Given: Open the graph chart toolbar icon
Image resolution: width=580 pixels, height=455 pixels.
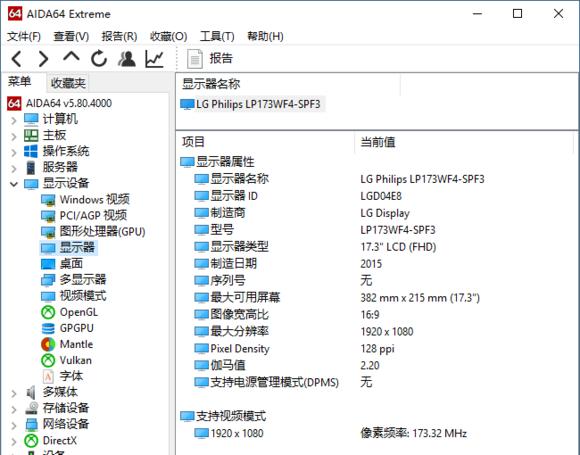Looking at the screenshot, I should pyautogui.click(x=154, y=59).
